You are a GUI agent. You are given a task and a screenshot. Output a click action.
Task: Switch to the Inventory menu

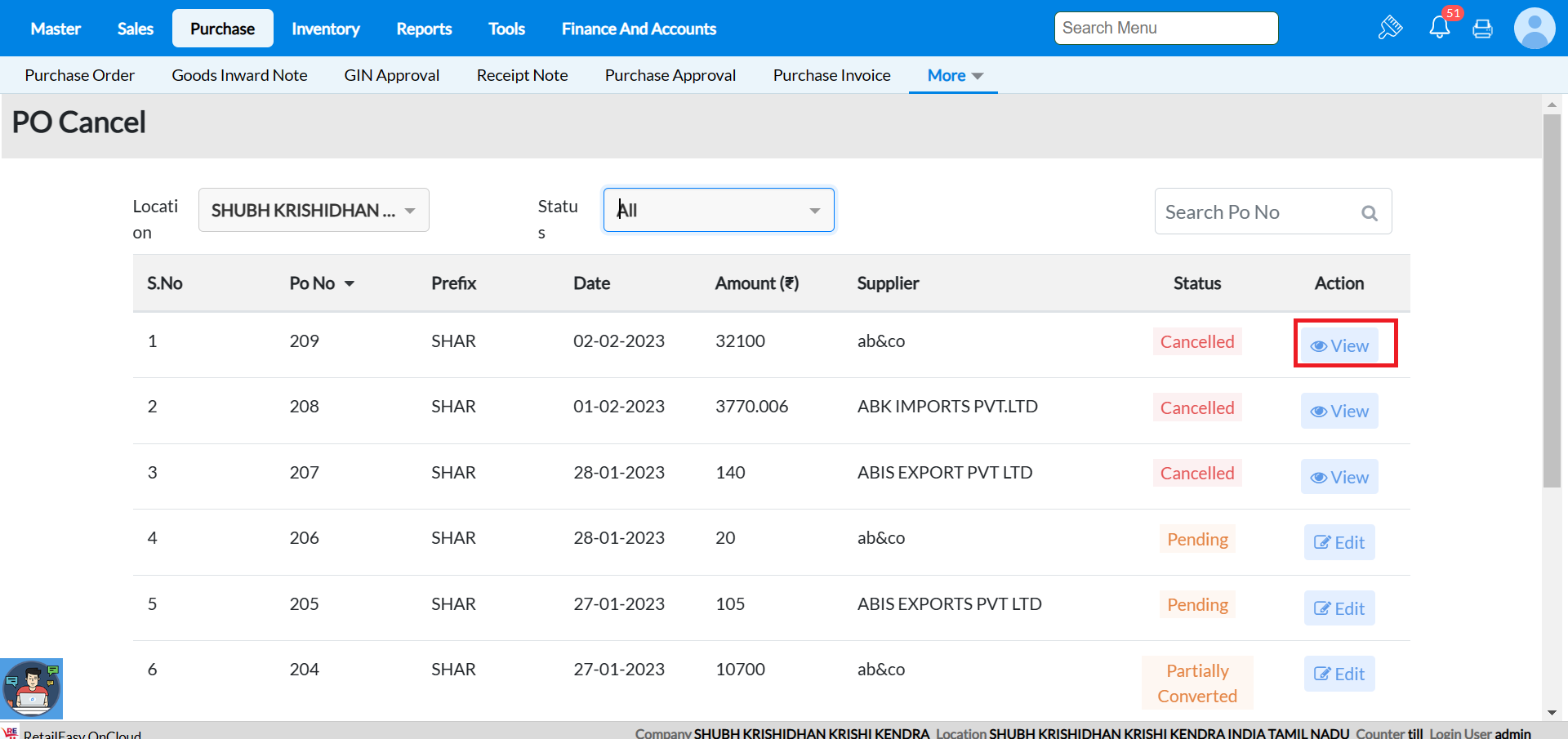[x=325, y=29]
